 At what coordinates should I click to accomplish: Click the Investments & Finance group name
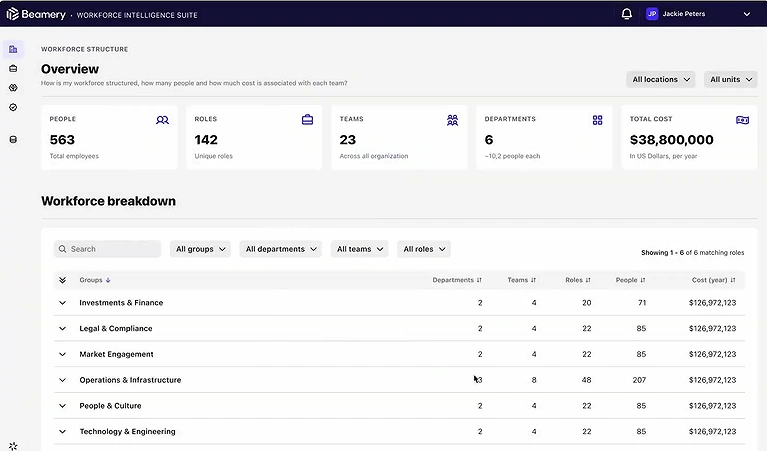click(121, 303)
